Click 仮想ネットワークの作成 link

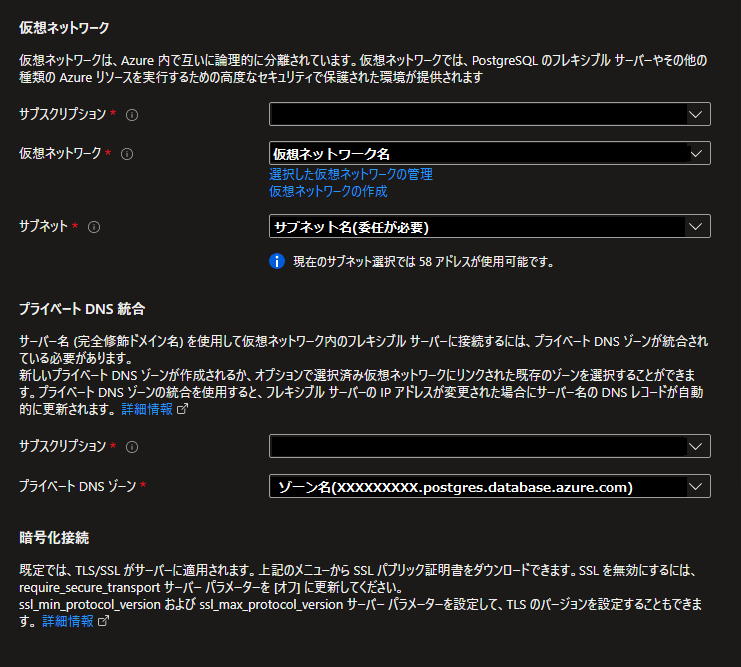[328, 191]
